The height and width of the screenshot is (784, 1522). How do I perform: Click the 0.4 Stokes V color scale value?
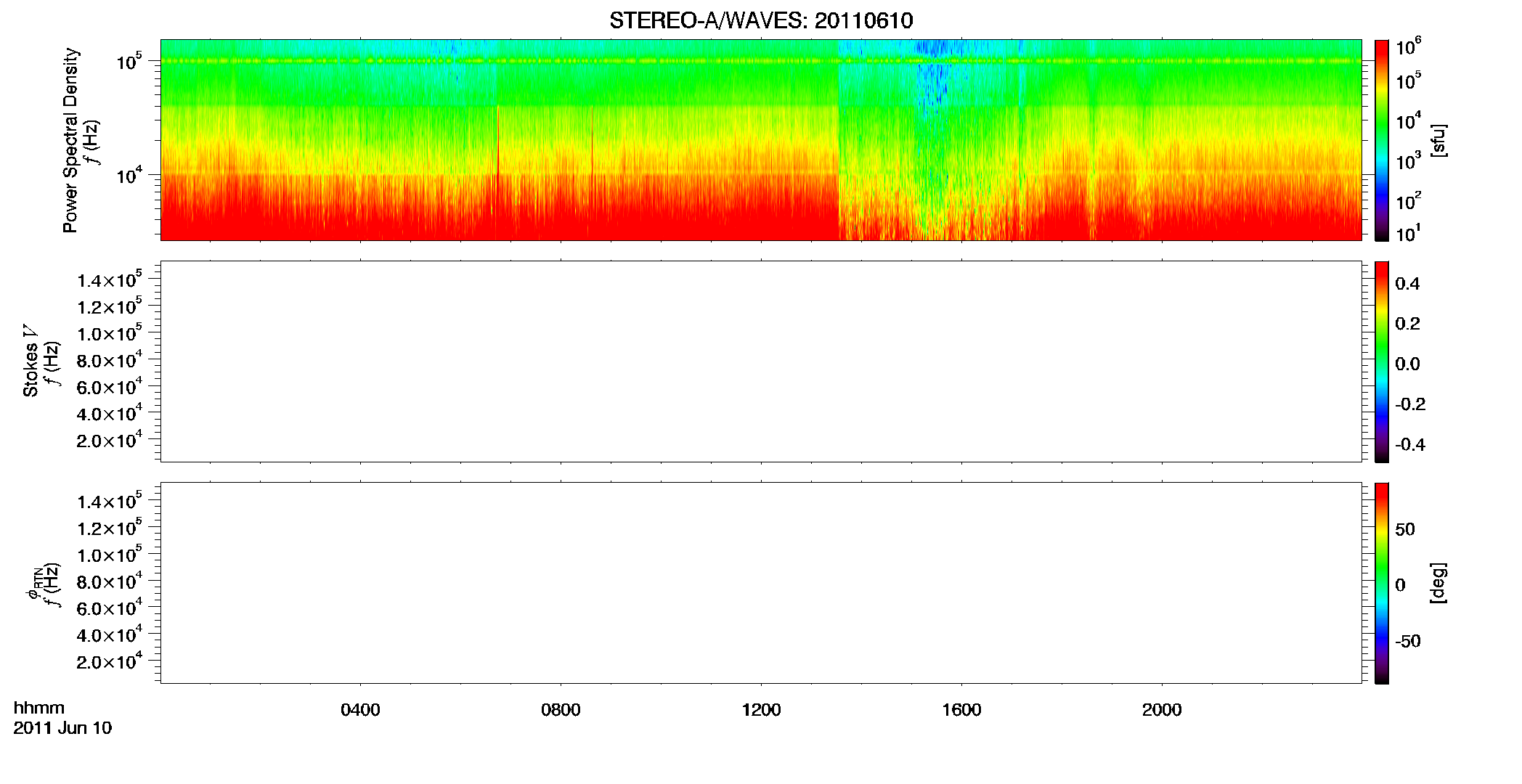pos(1407,284)
